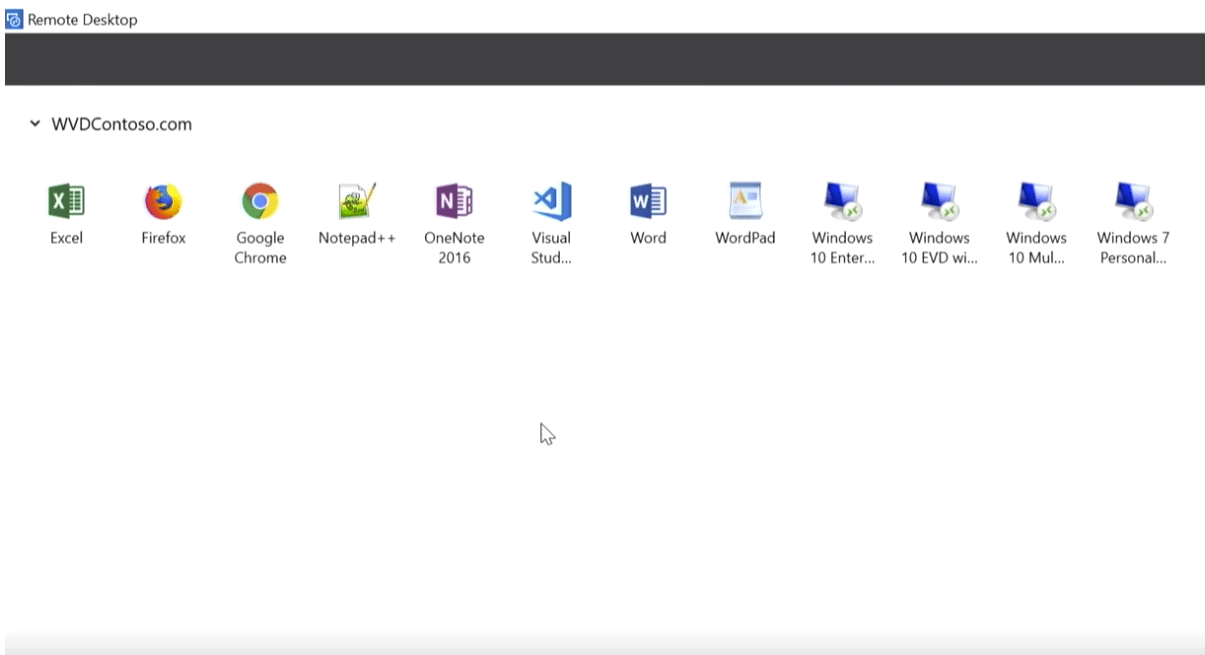Open the OneNote 2016 icon
This screenshot has height=655, width=1205.
click(454, 202)
